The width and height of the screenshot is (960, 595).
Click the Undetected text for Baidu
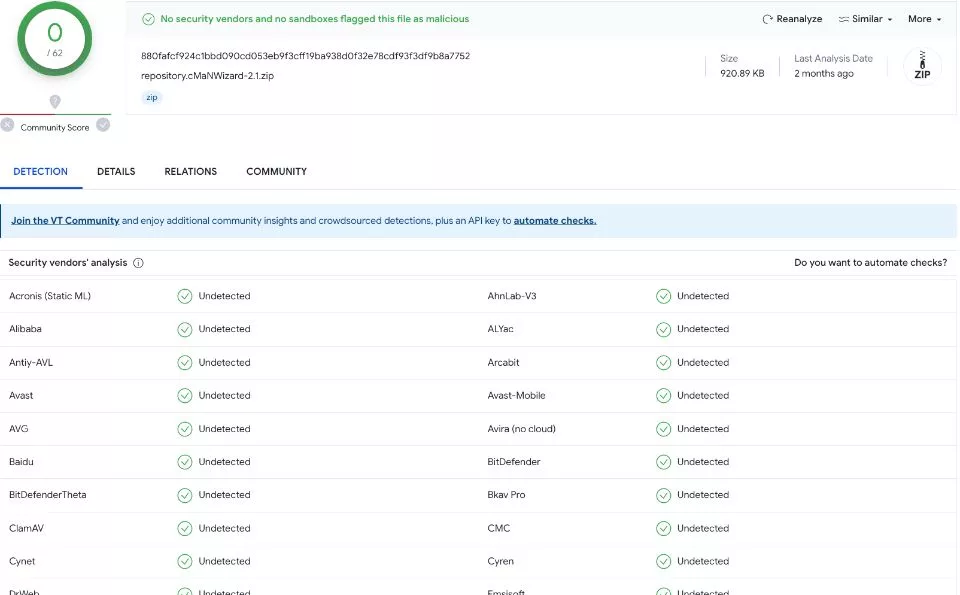(224, 462)
